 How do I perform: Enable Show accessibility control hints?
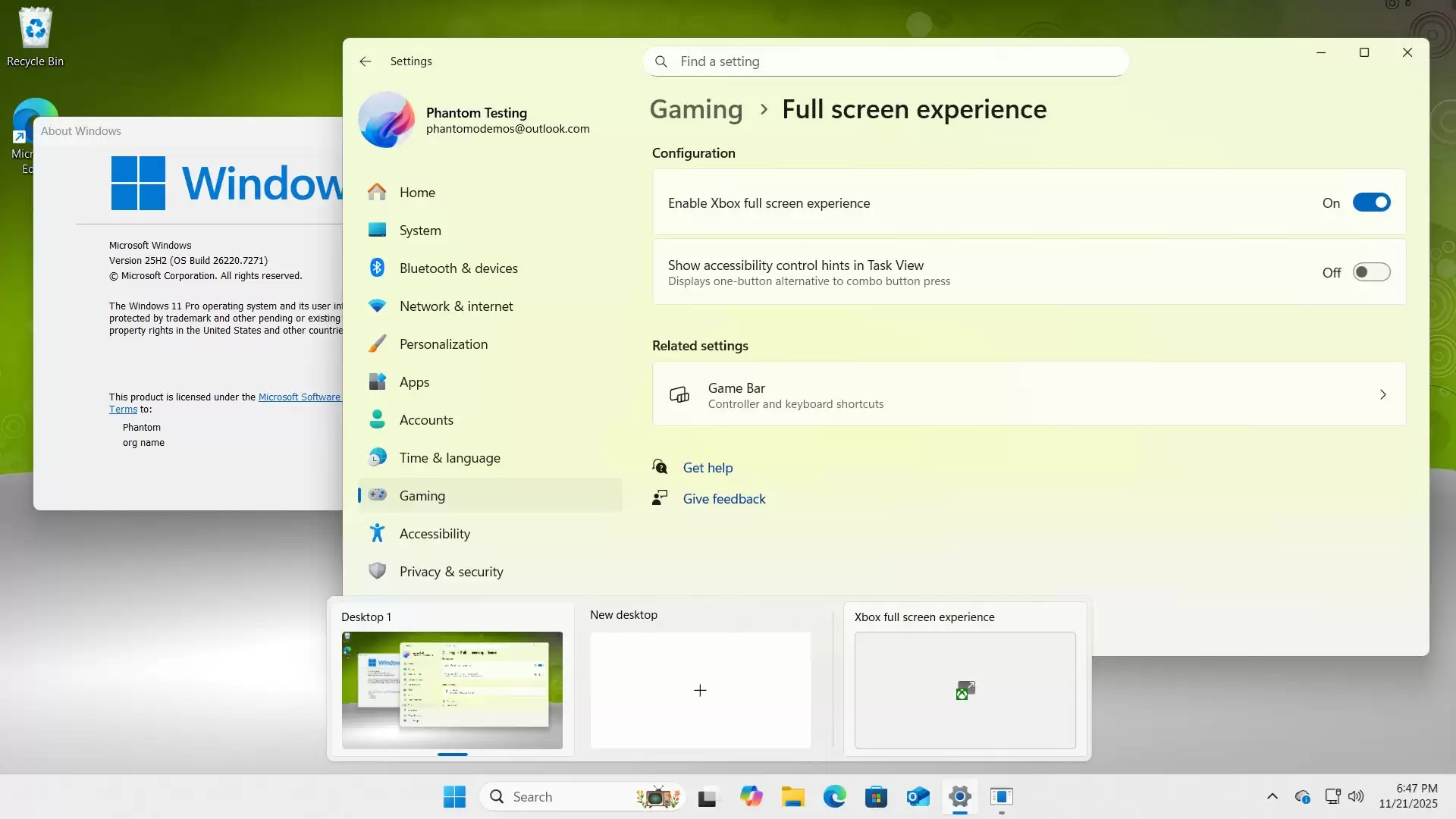click(1372, 271)
